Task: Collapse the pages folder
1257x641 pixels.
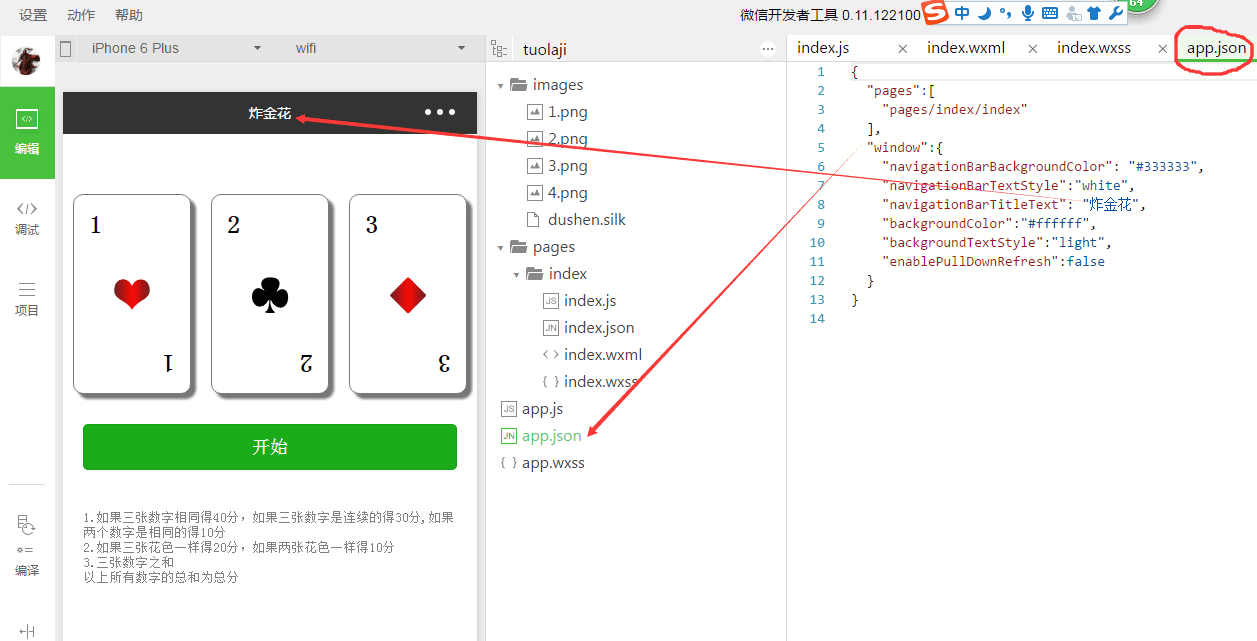Action: [500, 248]
